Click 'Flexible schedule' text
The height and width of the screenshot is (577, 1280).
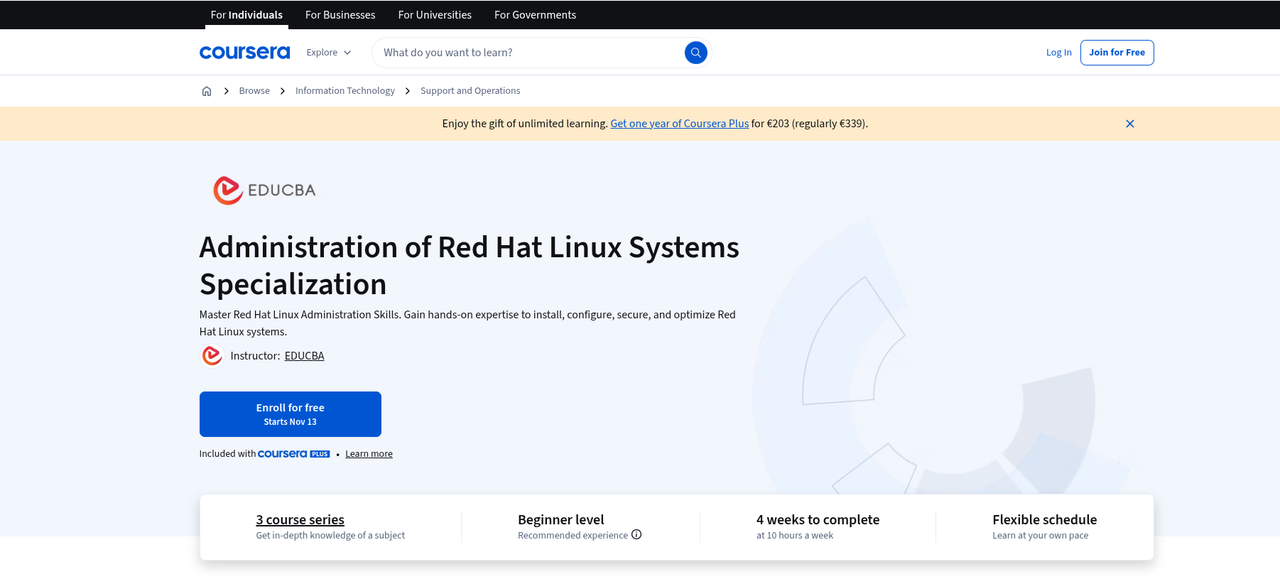1044,520
